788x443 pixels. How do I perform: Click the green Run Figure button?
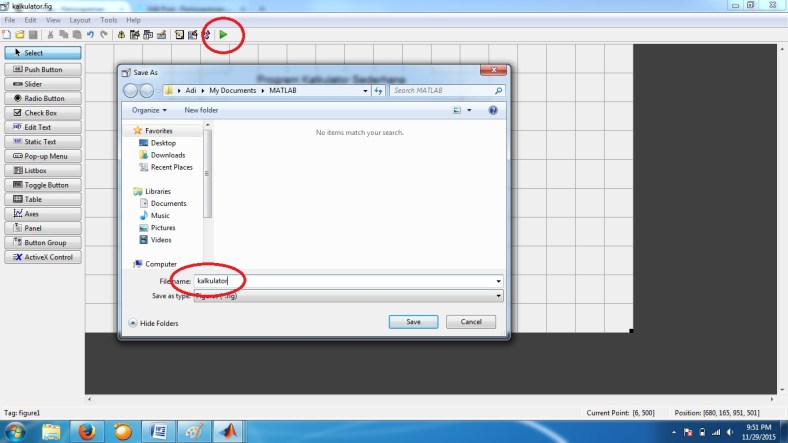[x=224, y=35]
